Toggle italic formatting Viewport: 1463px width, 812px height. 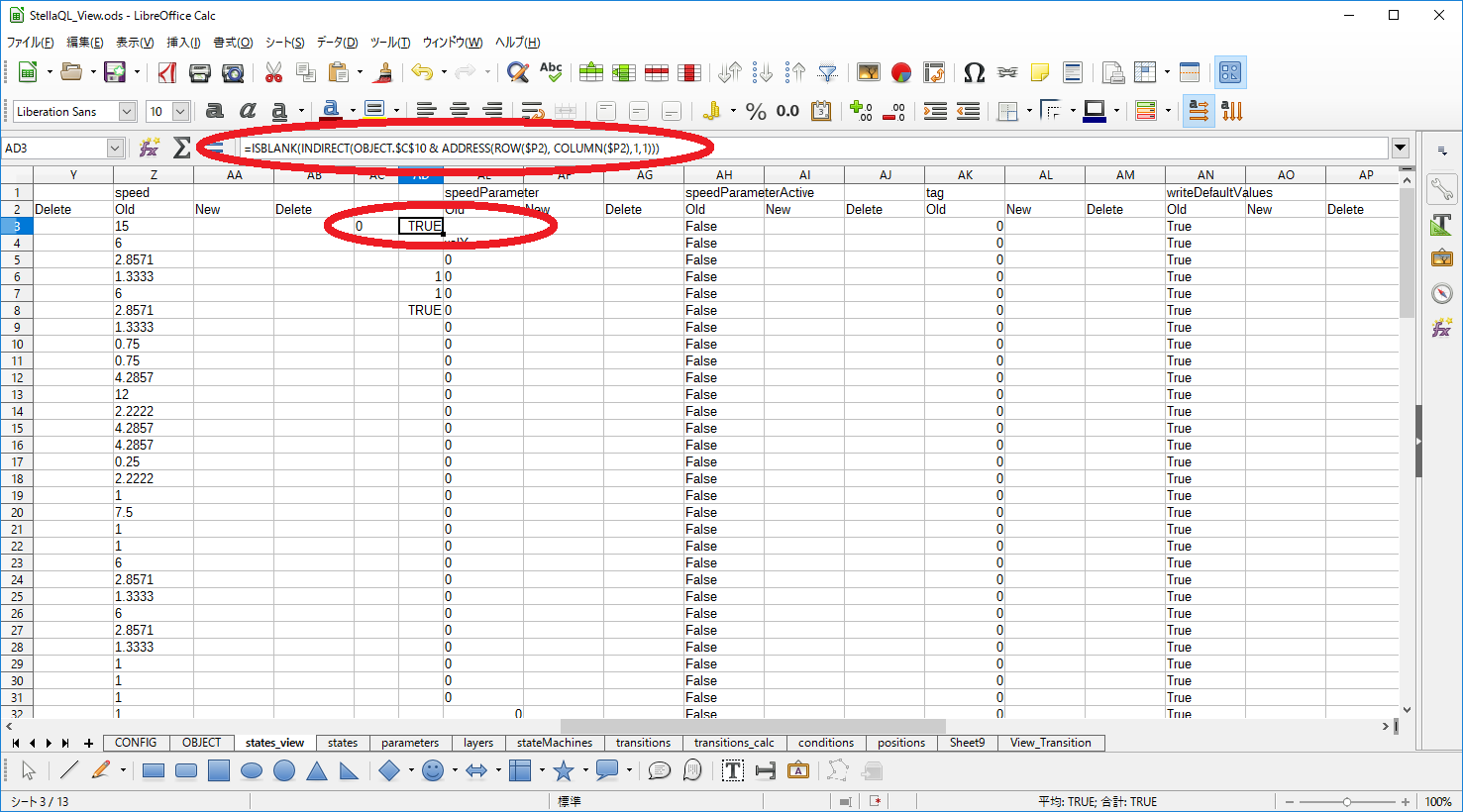(248, 111)
